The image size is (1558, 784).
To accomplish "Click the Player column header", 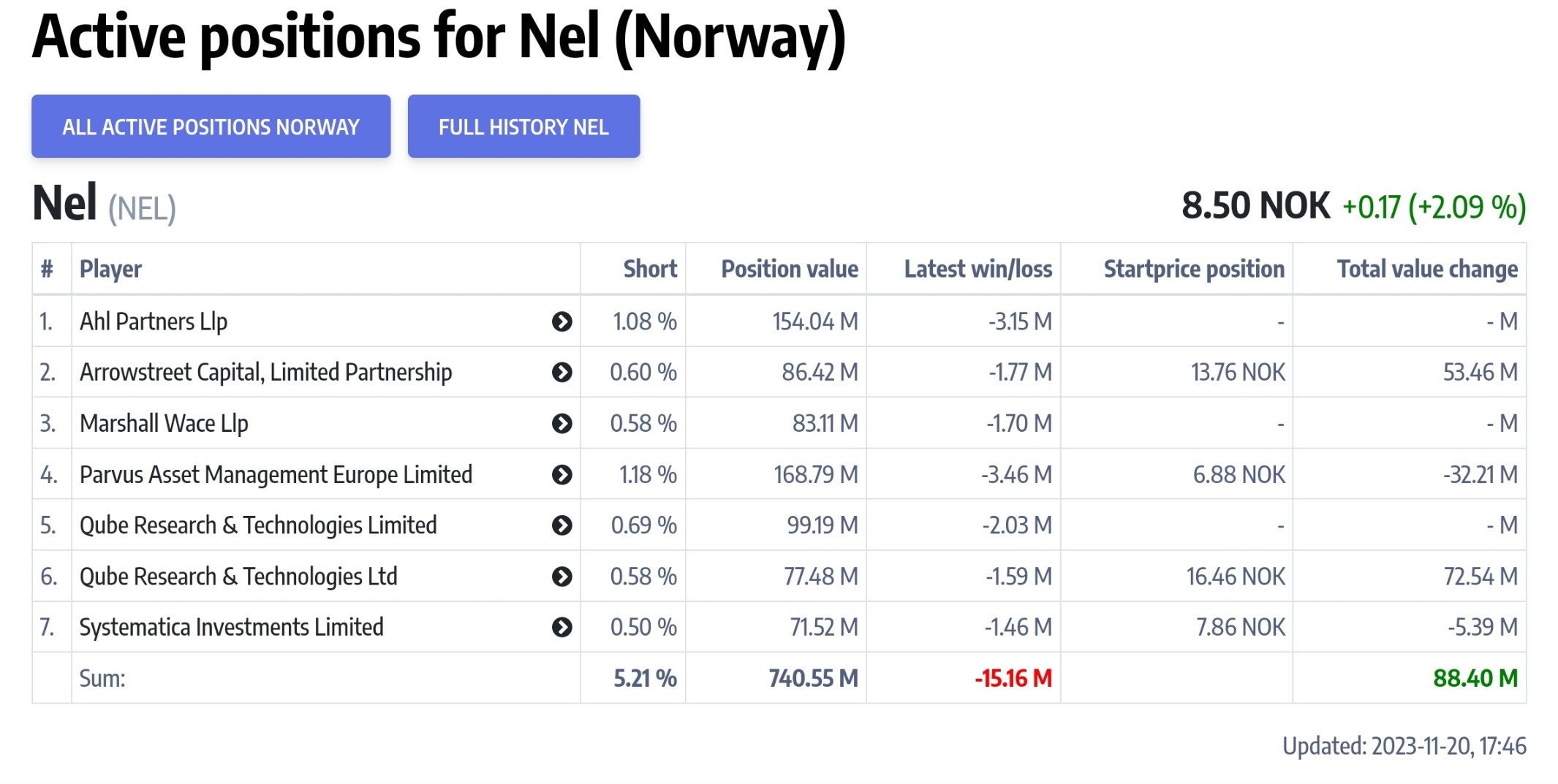I will tap(110, 269).
